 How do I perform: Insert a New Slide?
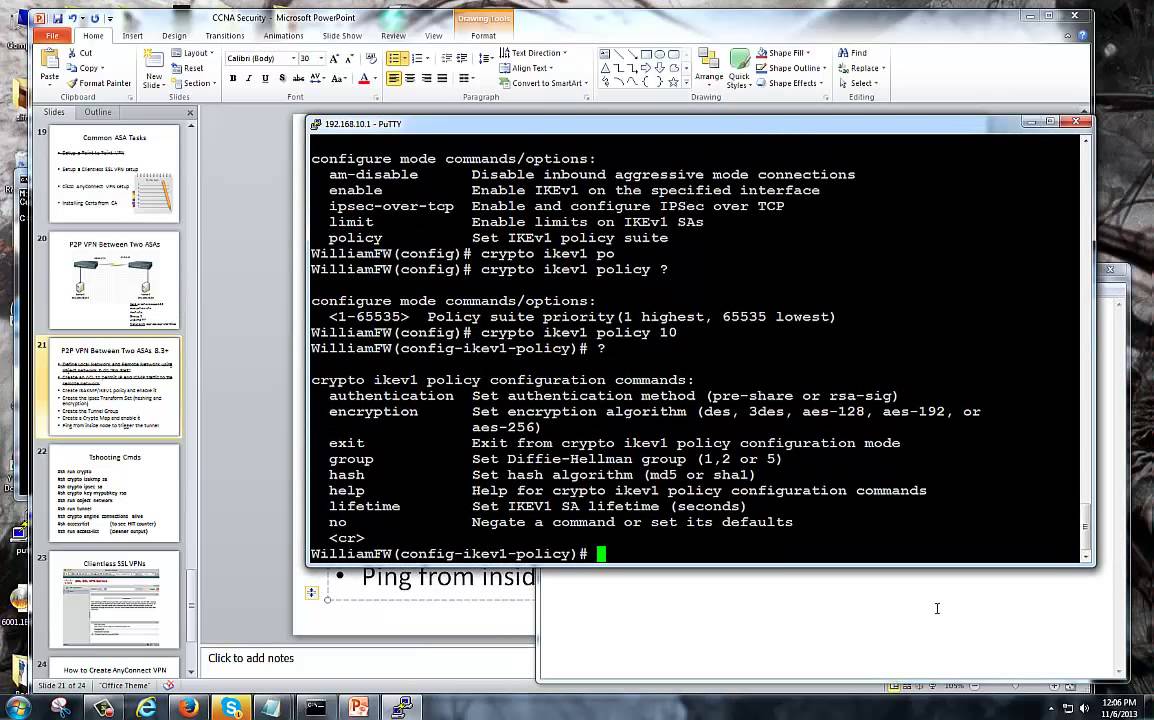pos(154,69)
